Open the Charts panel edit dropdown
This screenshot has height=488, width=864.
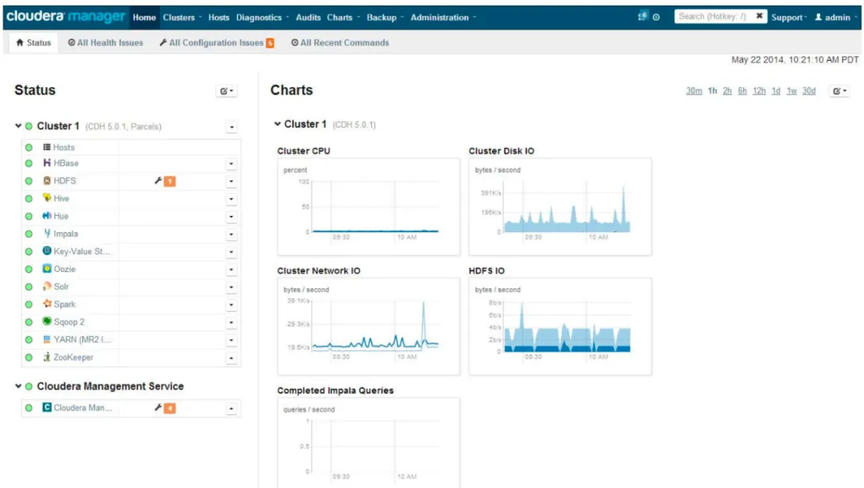click(x=840, y=91)
